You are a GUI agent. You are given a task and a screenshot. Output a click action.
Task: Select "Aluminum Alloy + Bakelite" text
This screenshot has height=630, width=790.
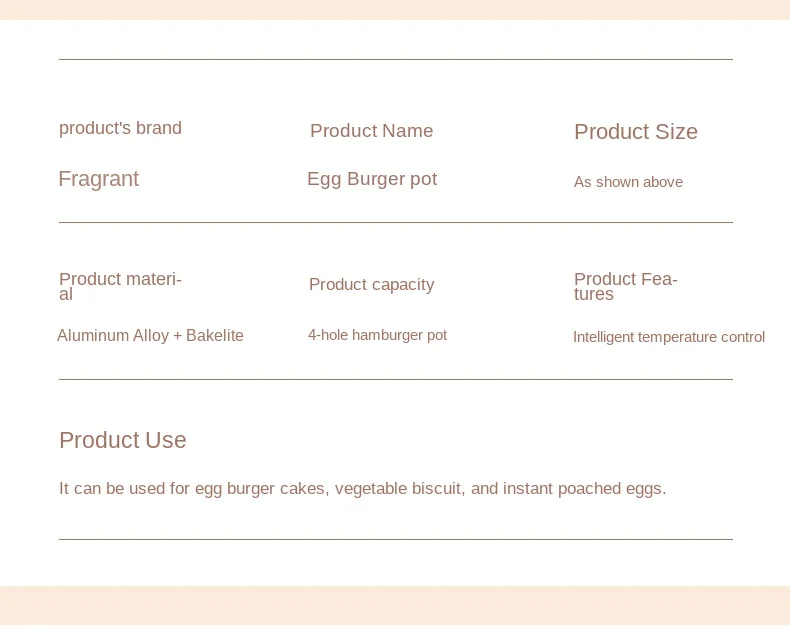[150, 336]
